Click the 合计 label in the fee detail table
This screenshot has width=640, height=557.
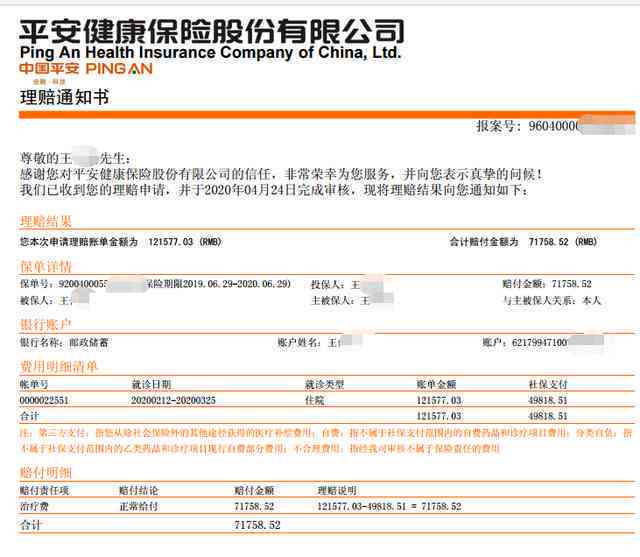click(x=29, y=416)
